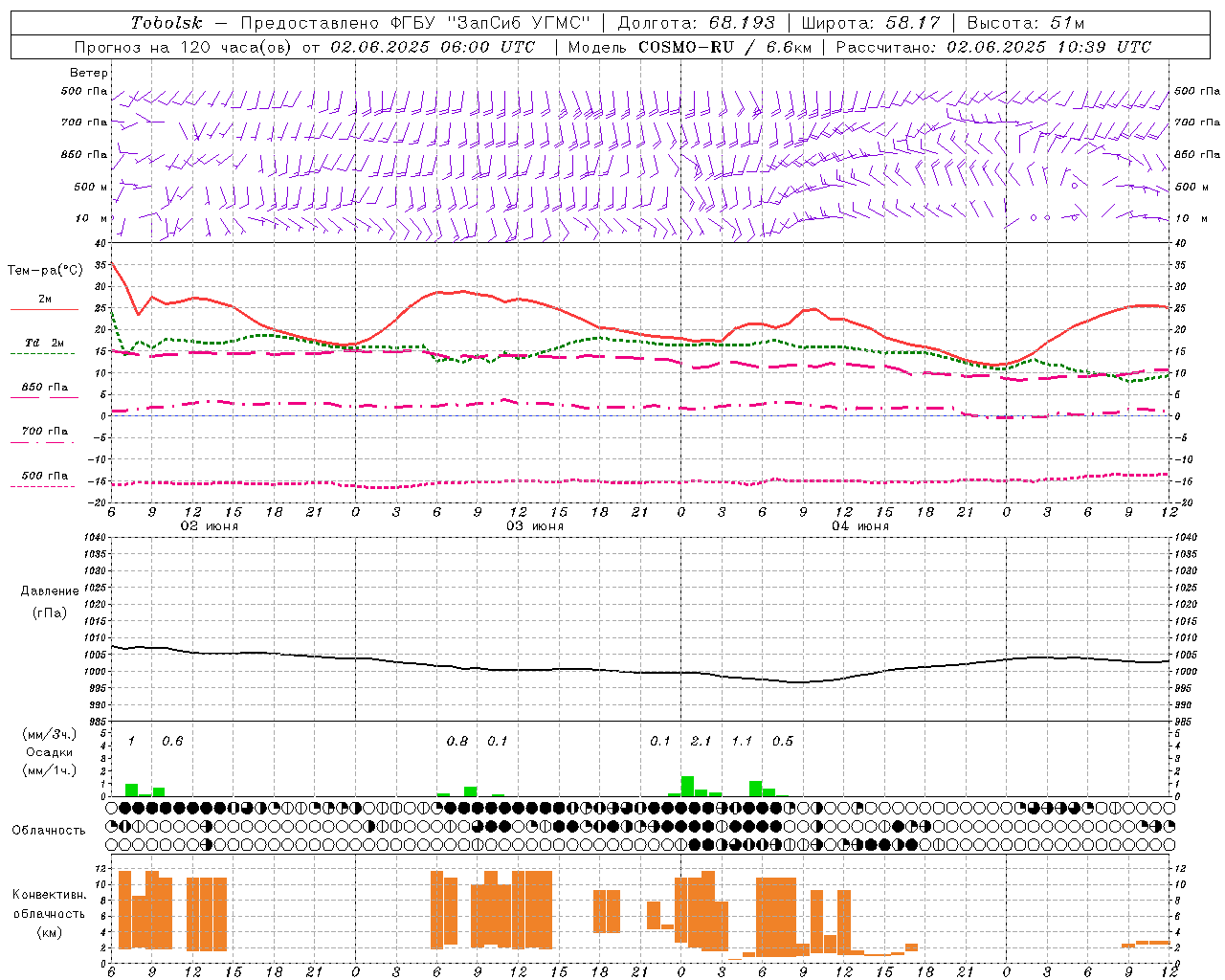Click the Тем-ра(°C) panel label
Image resolution: width=1225 pixels, height=980 pixels.
[x=45, y=271]
